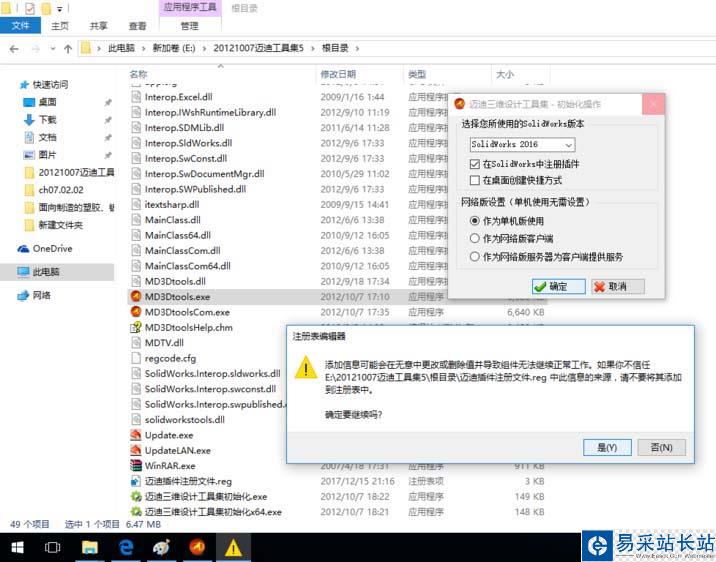Viewport: 716px width, 562px height.
Task: Sort files by 大小 column header
Action: tap(505, 74)
